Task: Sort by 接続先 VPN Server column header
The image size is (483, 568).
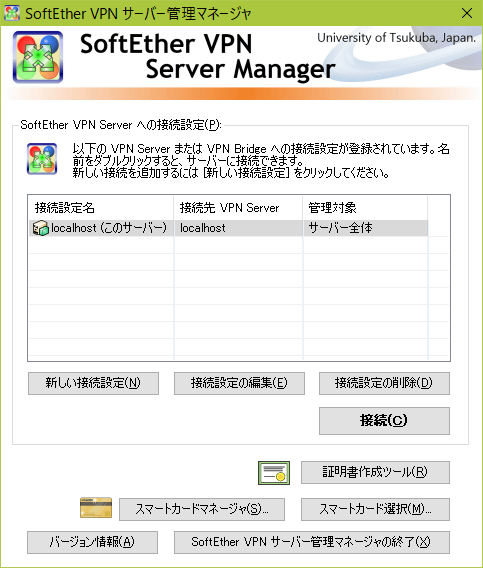Action: 238,208
